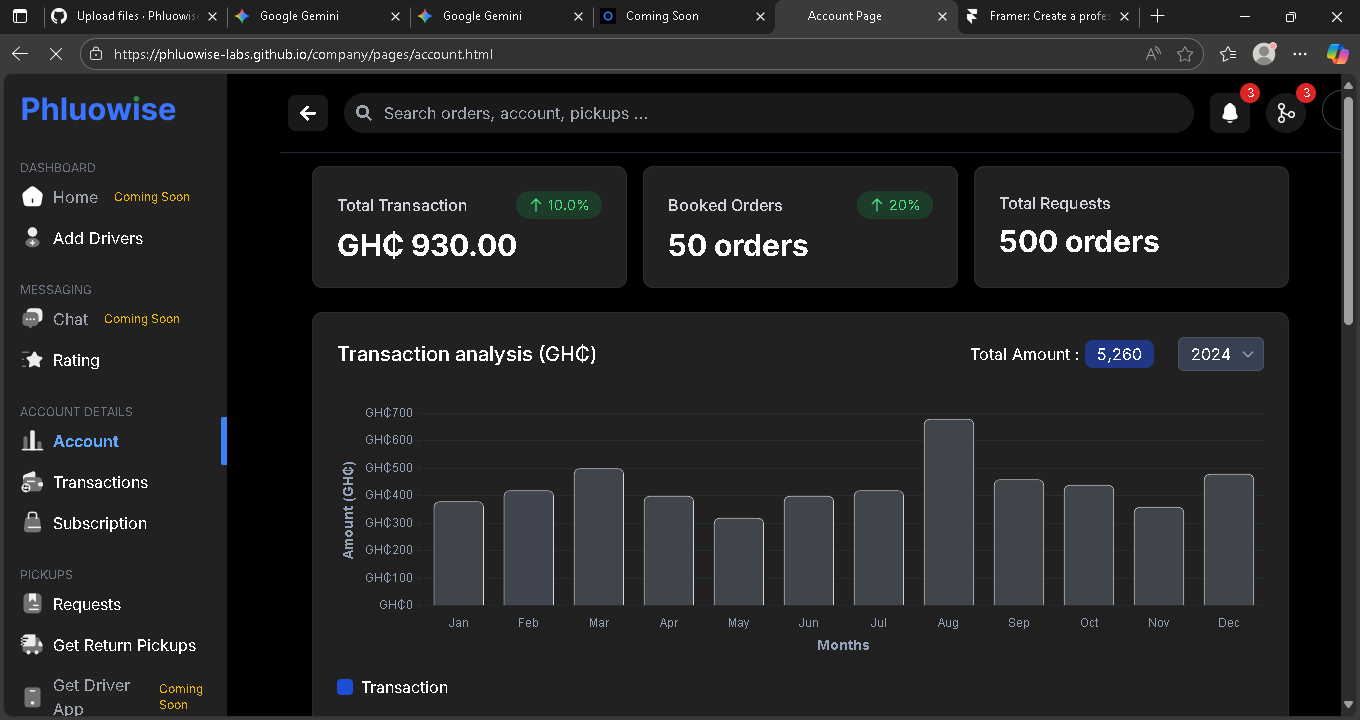
Task: Open the tab actions menu button
Action: (x=20, y=16)
